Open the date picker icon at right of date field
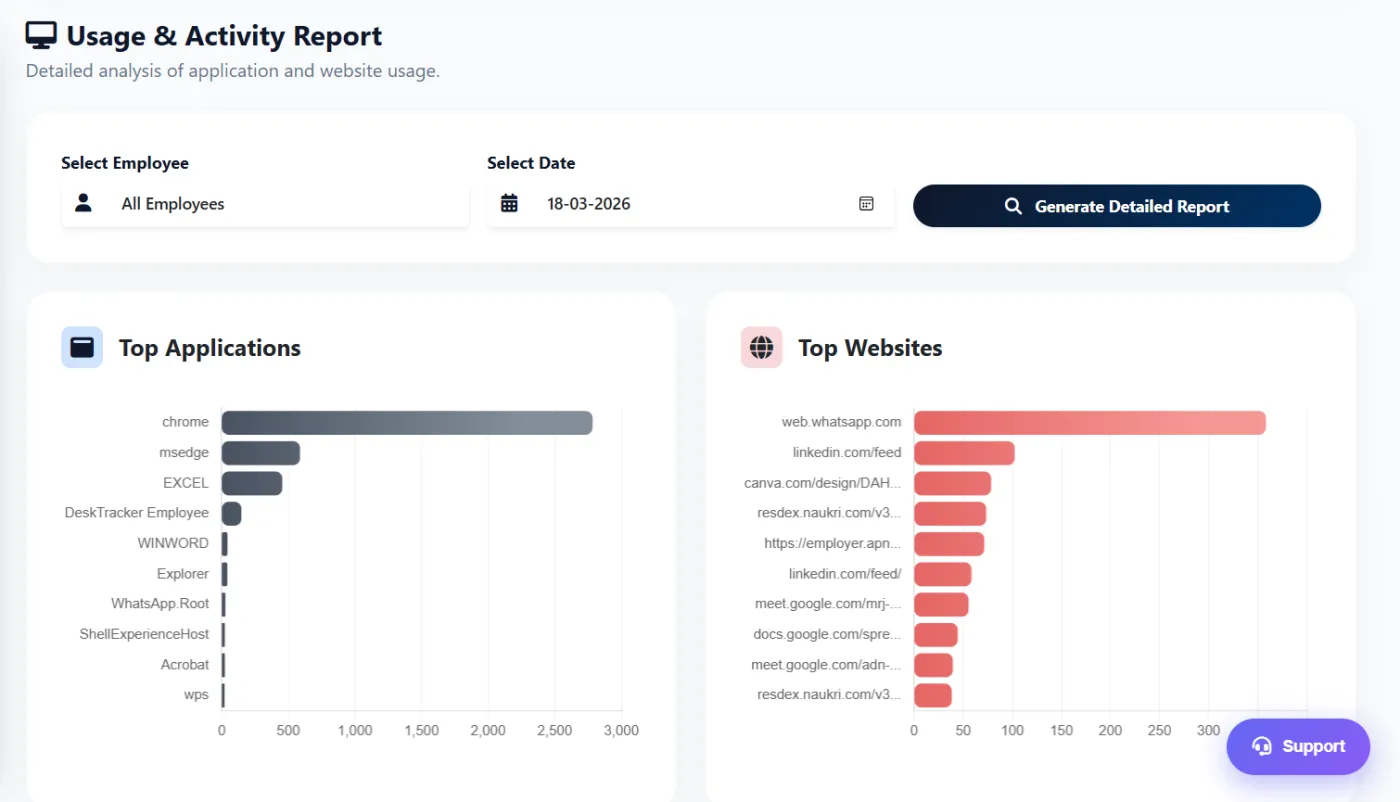Viewport: 1400px width, 802px height. (x=866, y=204)
